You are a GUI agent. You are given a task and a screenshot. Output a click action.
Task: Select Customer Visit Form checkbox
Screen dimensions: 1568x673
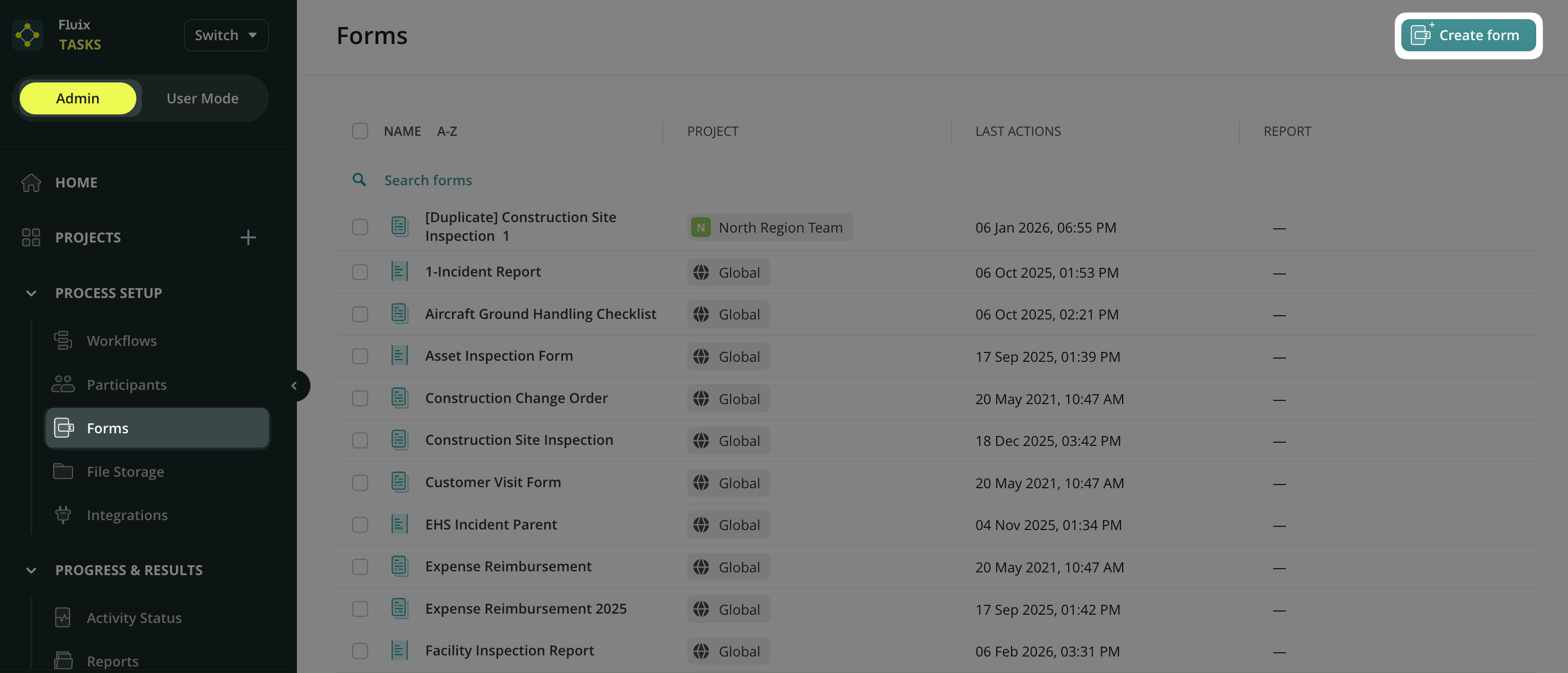(360, 483)
